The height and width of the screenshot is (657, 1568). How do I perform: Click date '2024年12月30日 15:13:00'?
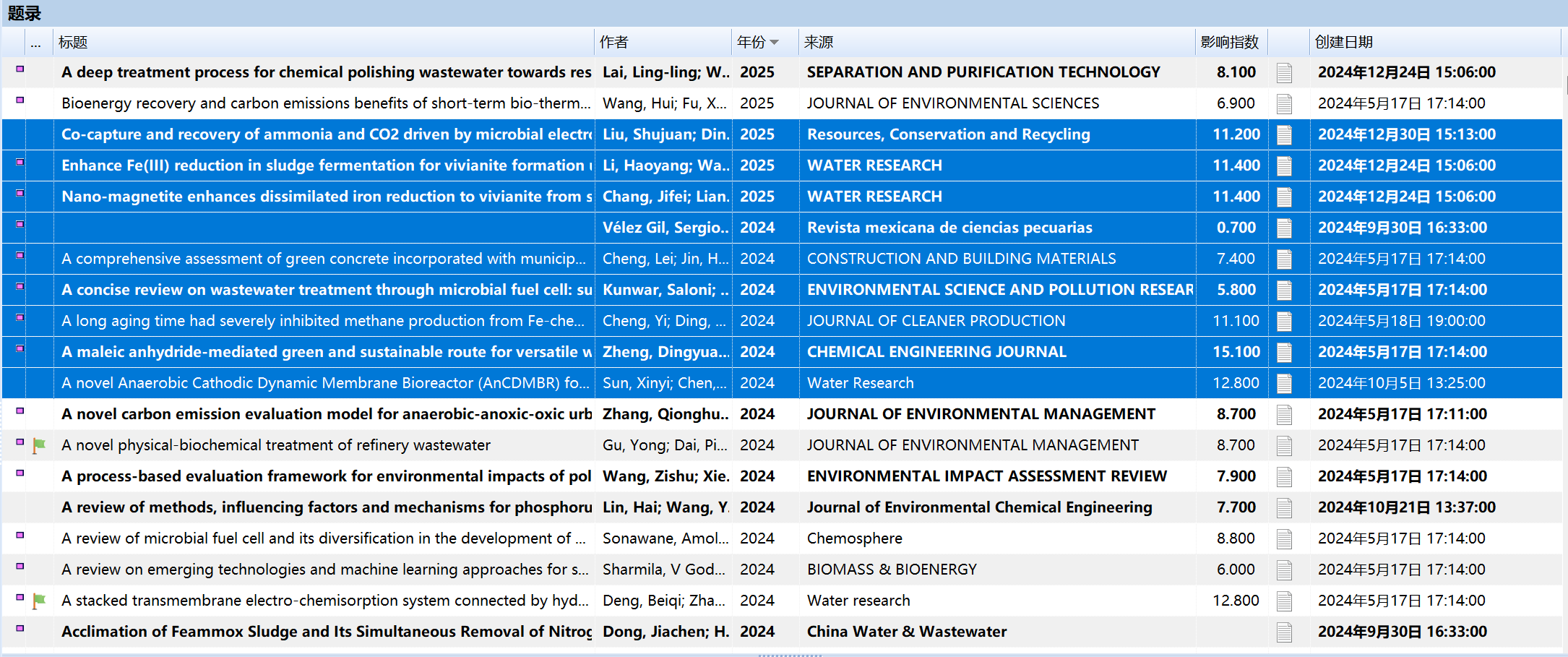[x=1407, y=134]
